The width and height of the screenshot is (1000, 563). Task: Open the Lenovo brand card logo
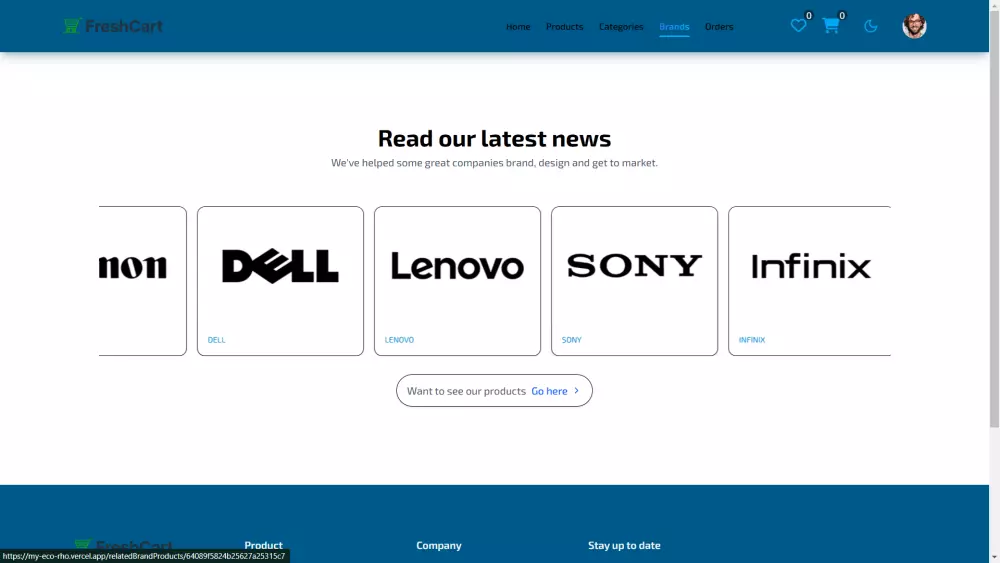click(457, 266)
